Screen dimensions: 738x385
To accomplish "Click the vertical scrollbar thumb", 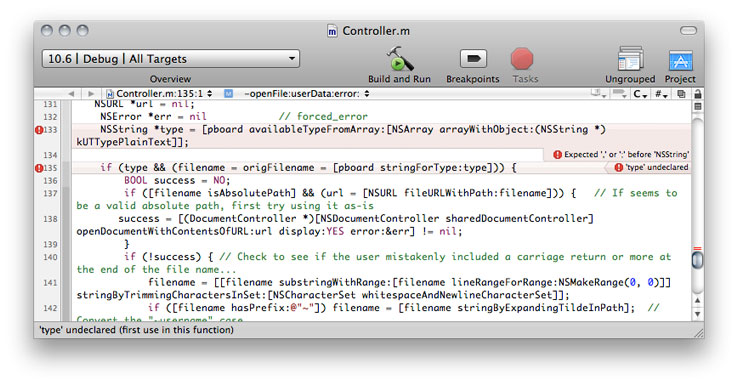I will point(698,260).
